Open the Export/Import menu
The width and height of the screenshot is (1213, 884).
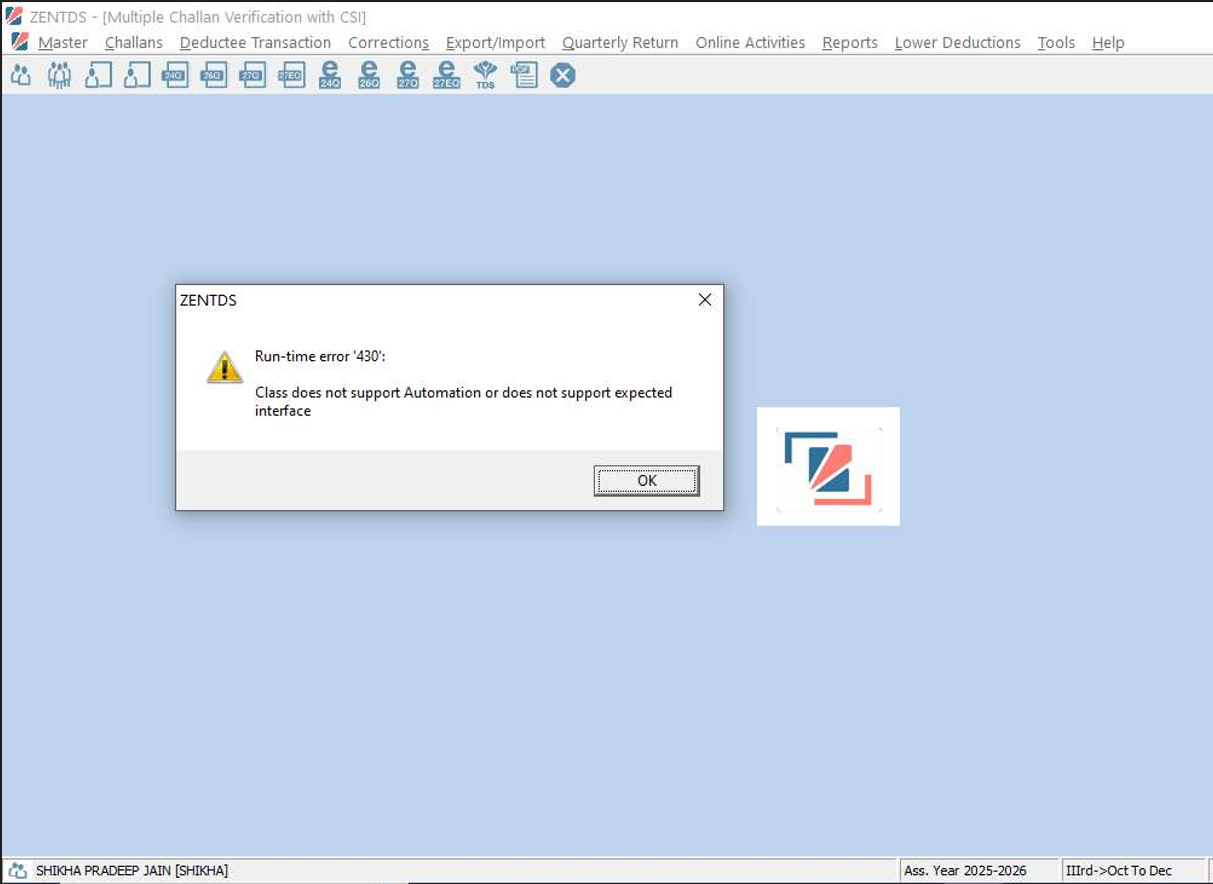(496, 42)
